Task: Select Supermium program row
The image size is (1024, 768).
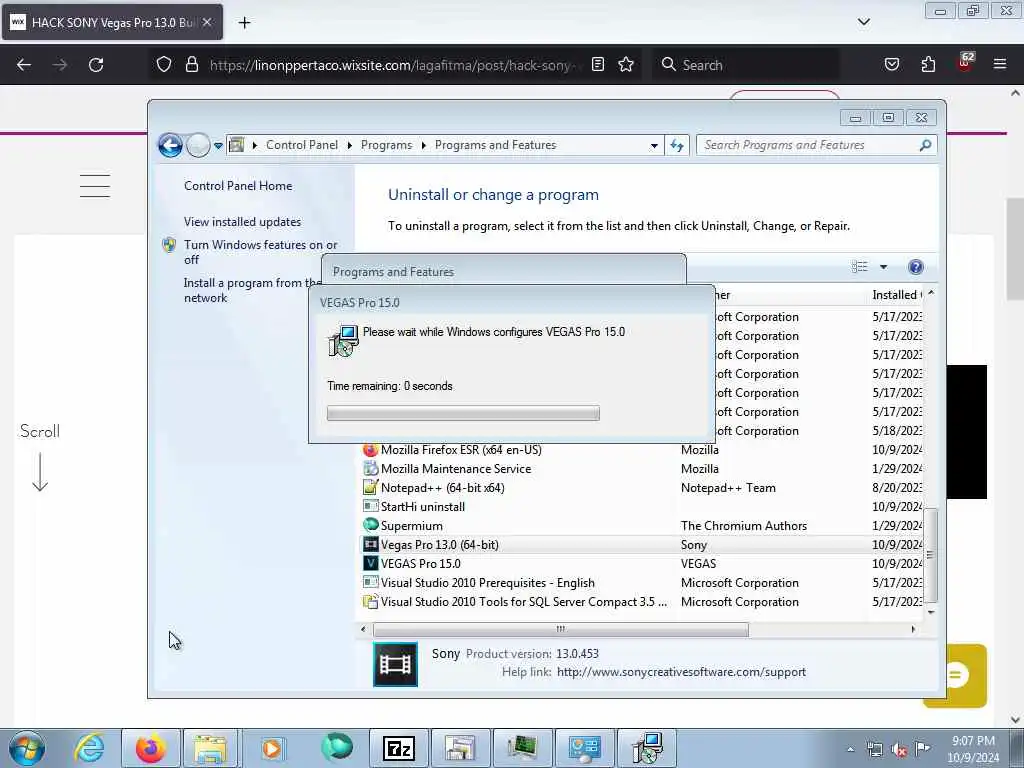Action: (642, 525)
